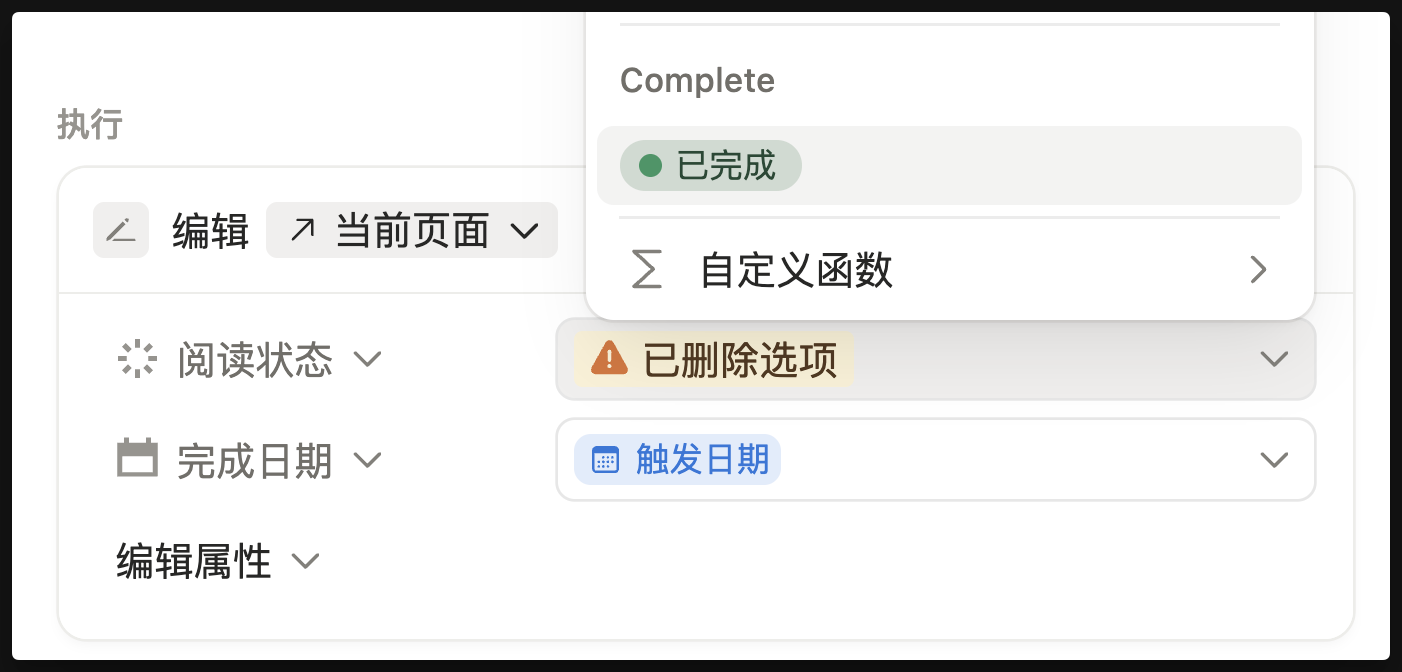Click the pencil edit icon

[x=121, y=231]
